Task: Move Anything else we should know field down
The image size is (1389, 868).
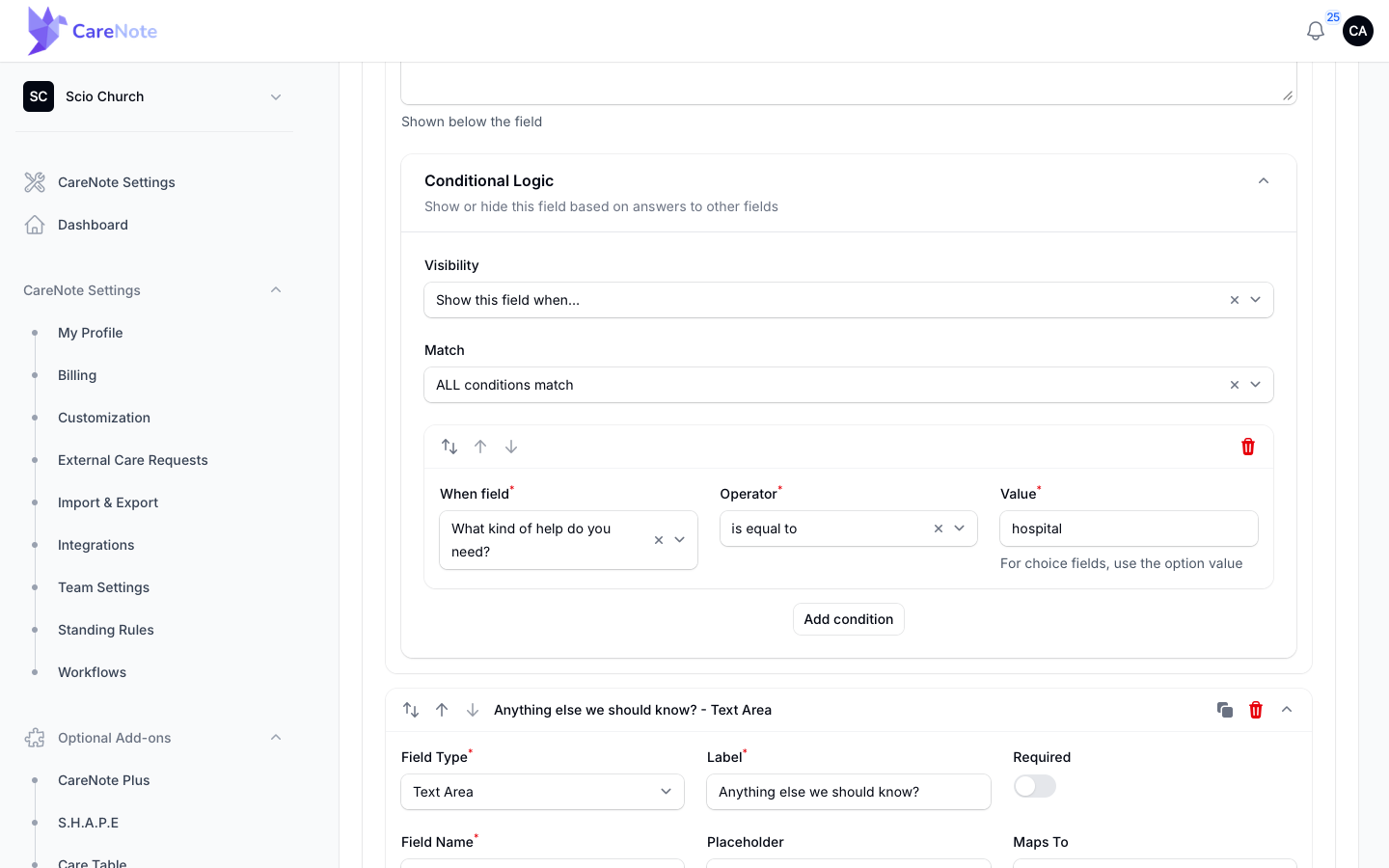Action: pyautogui.click(x=473, y=710)
